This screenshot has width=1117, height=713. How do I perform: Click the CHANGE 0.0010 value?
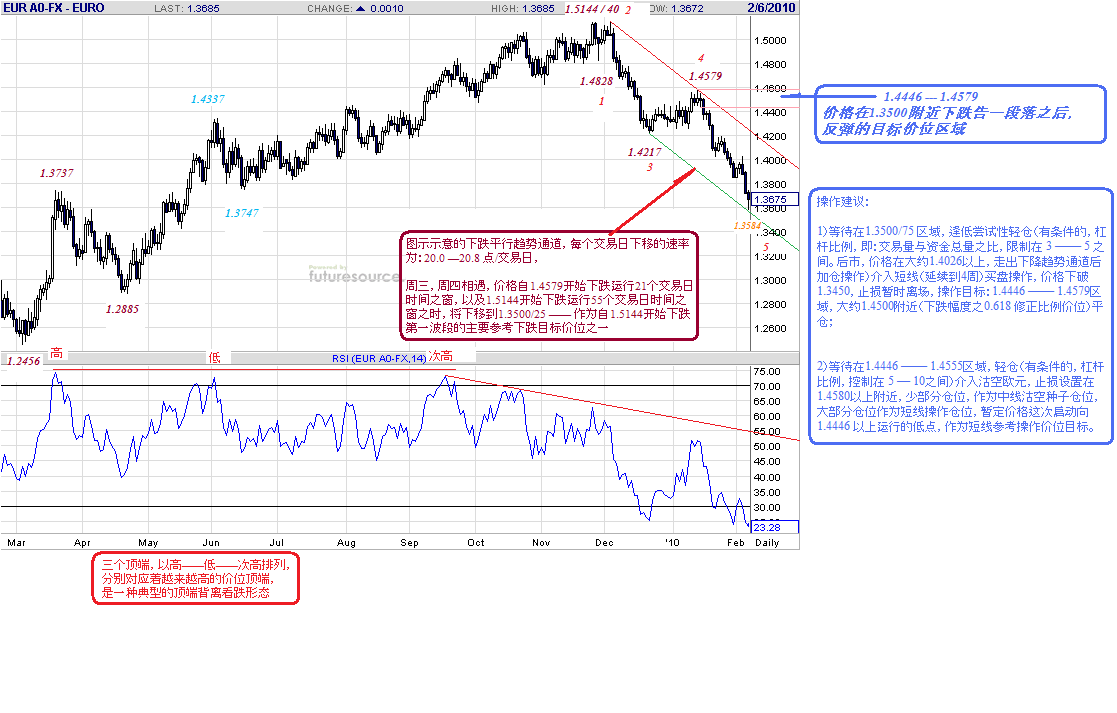tap(386, 9)
